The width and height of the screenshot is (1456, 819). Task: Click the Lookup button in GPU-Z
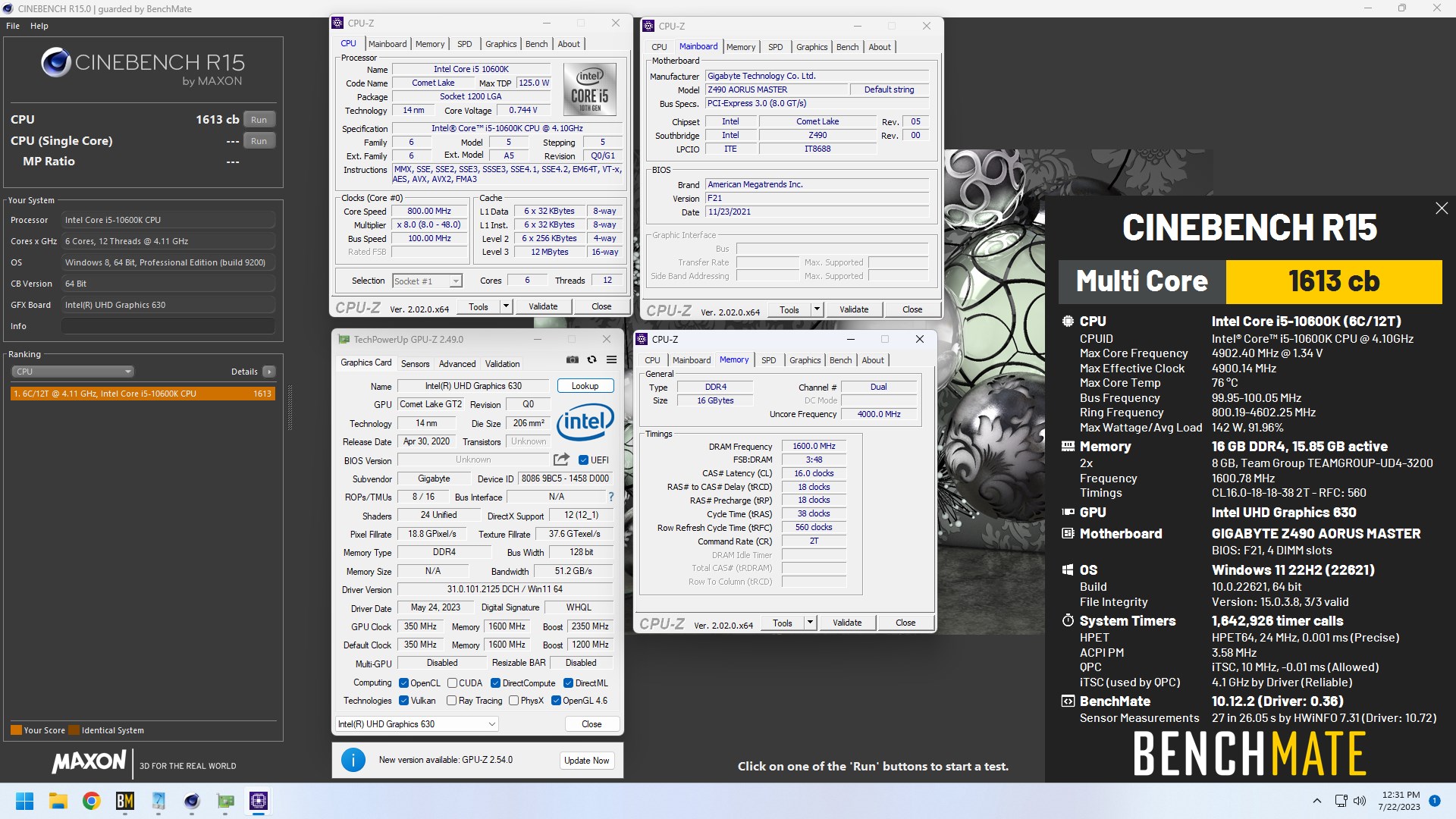coord(585,386)
